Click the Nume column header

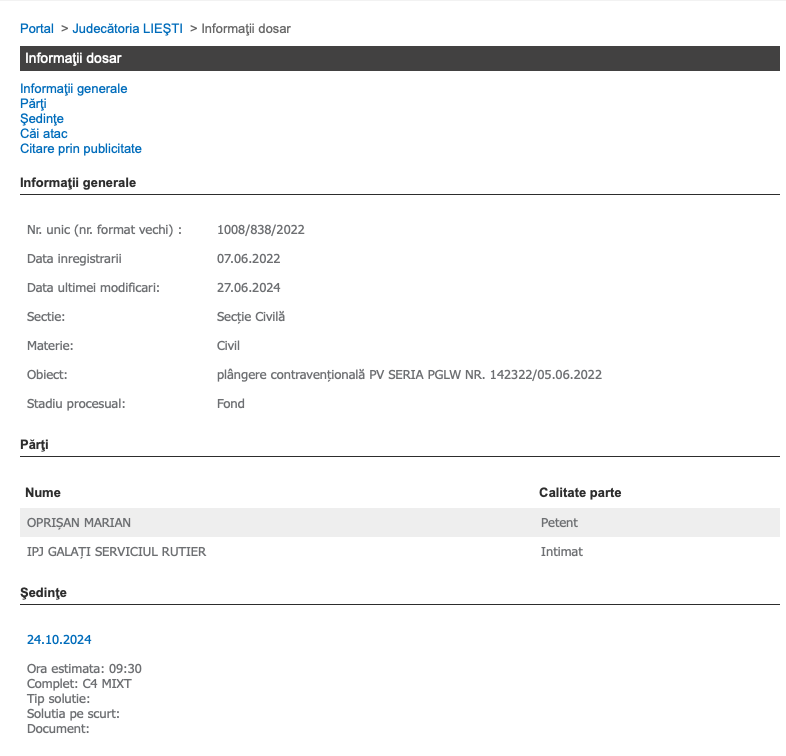(x=43, y=493)
